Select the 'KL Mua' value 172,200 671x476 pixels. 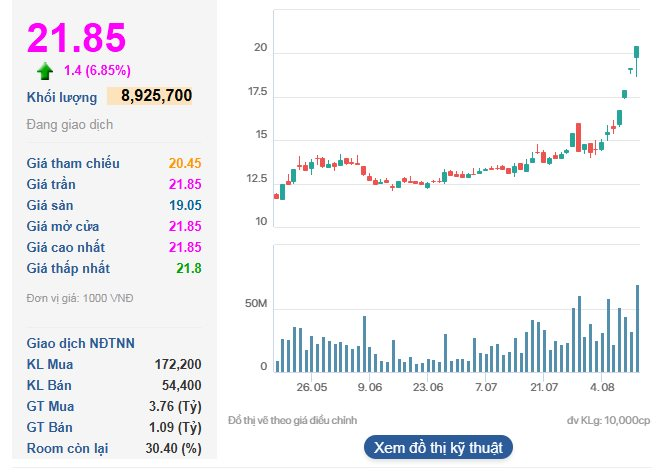coord(178,364)
